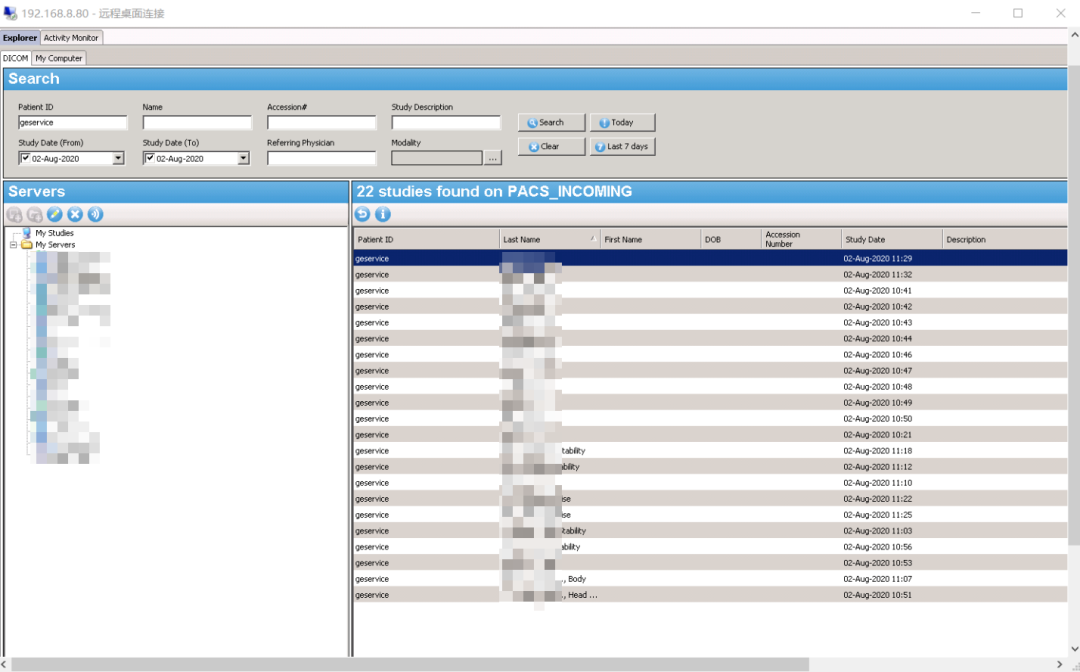Select the second greyed server toolbar icon
1080x672 pixels.
pyautogui.click(x=34, y=214)
